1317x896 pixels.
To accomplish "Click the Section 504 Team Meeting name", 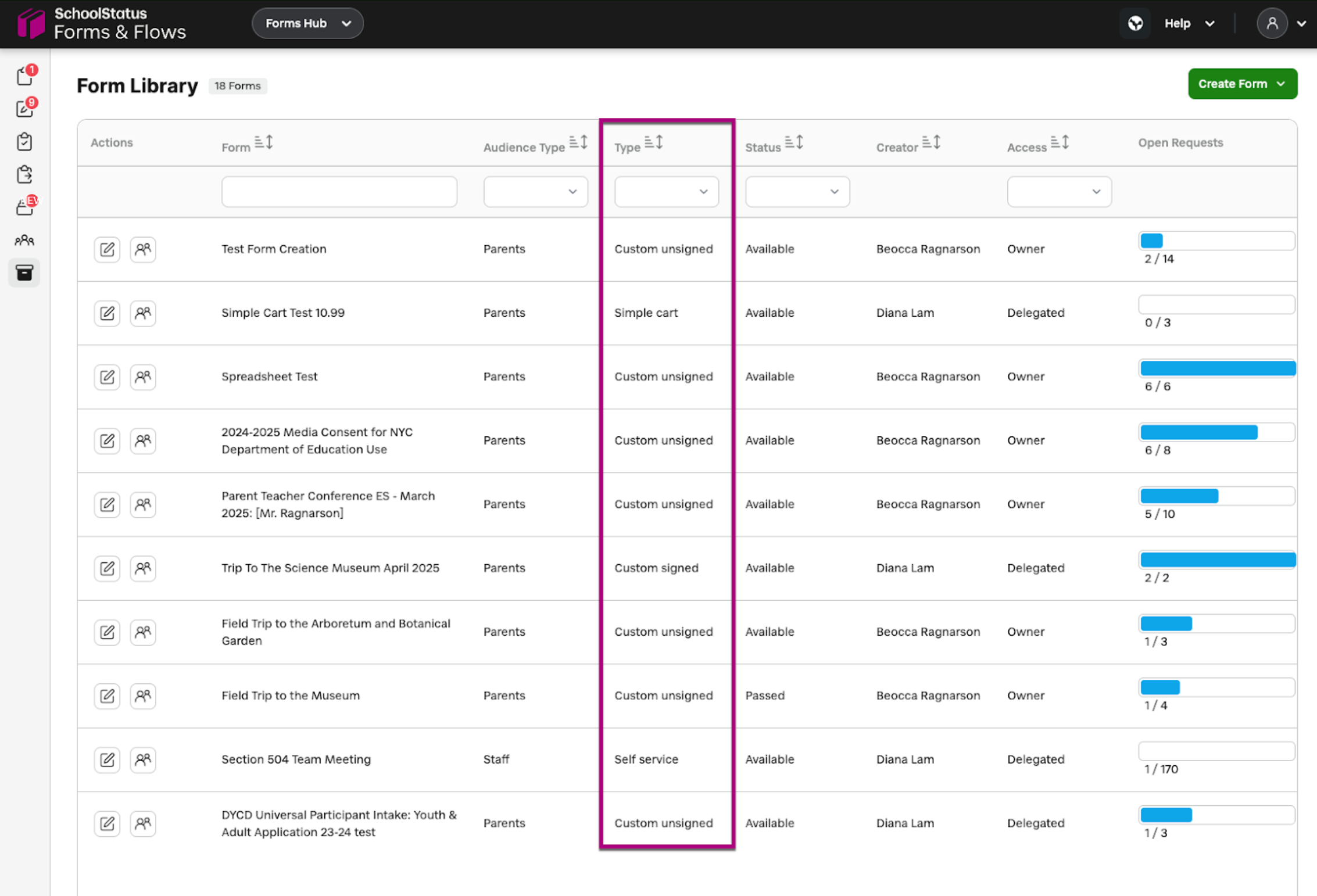I will coord(296,759).
